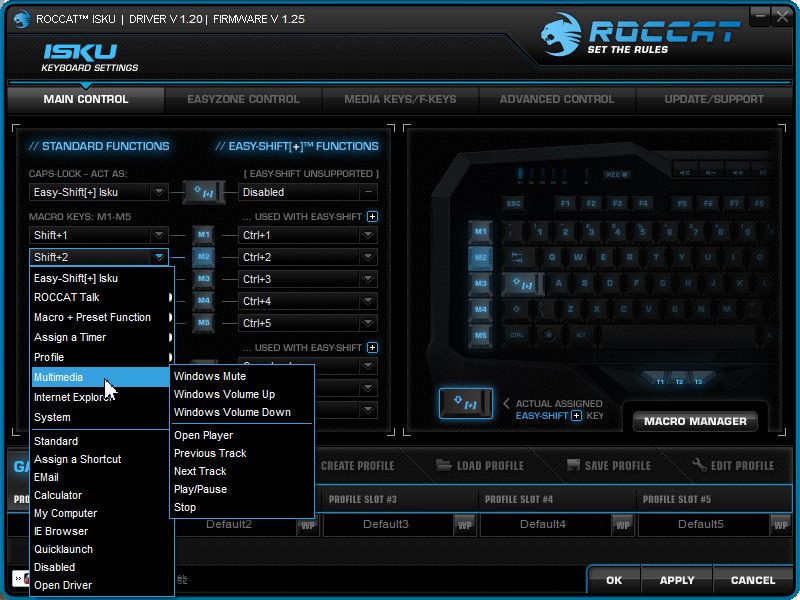Click the M4 macro key icon in settings column
The width and height of the screenshot is (800, 600).
coord(204,301)
